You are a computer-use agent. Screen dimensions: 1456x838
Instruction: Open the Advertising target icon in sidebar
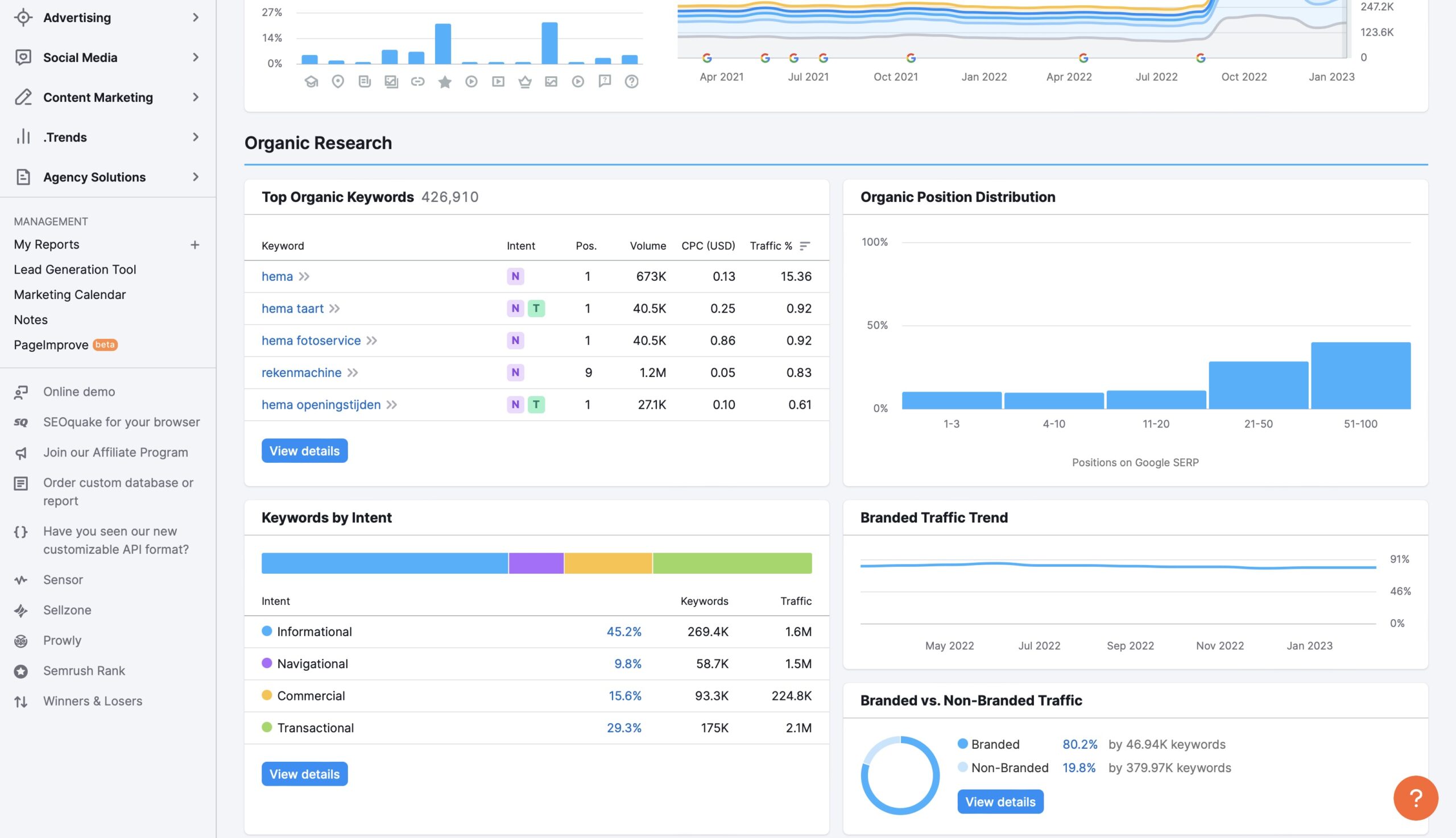click(23, 17)
